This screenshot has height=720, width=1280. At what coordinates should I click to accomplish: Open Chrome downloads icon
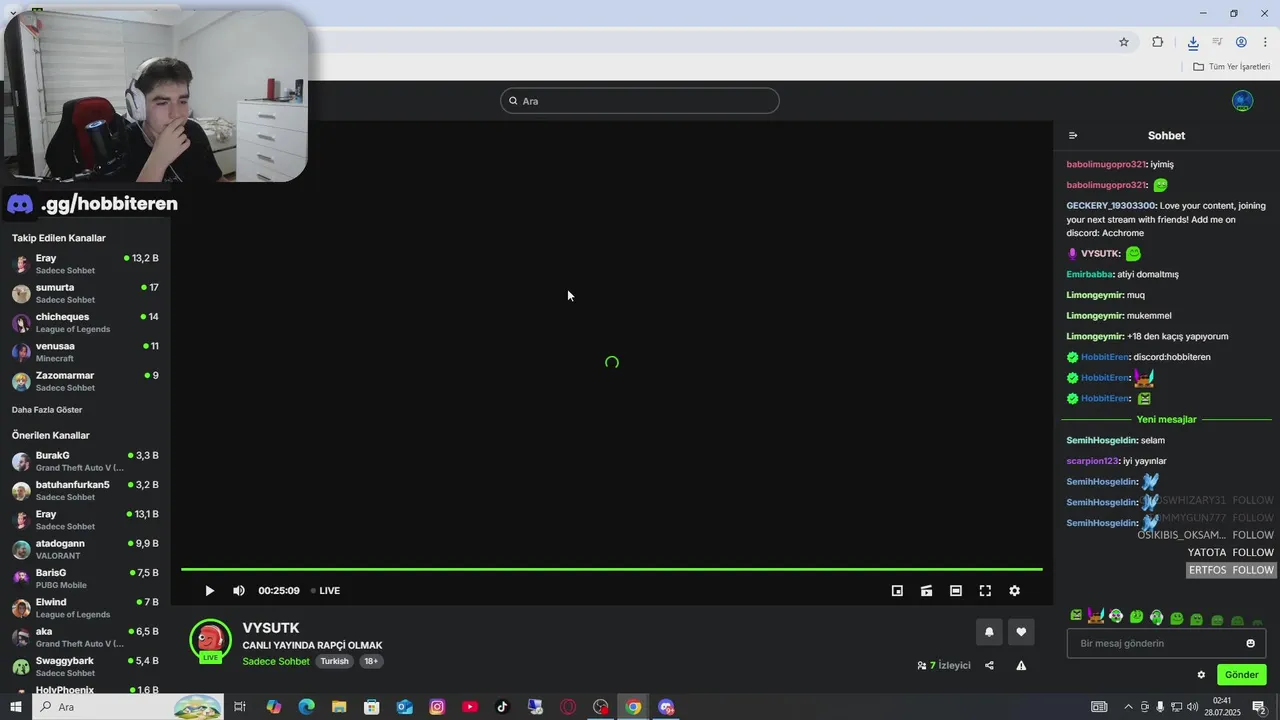click(1193, 42)
